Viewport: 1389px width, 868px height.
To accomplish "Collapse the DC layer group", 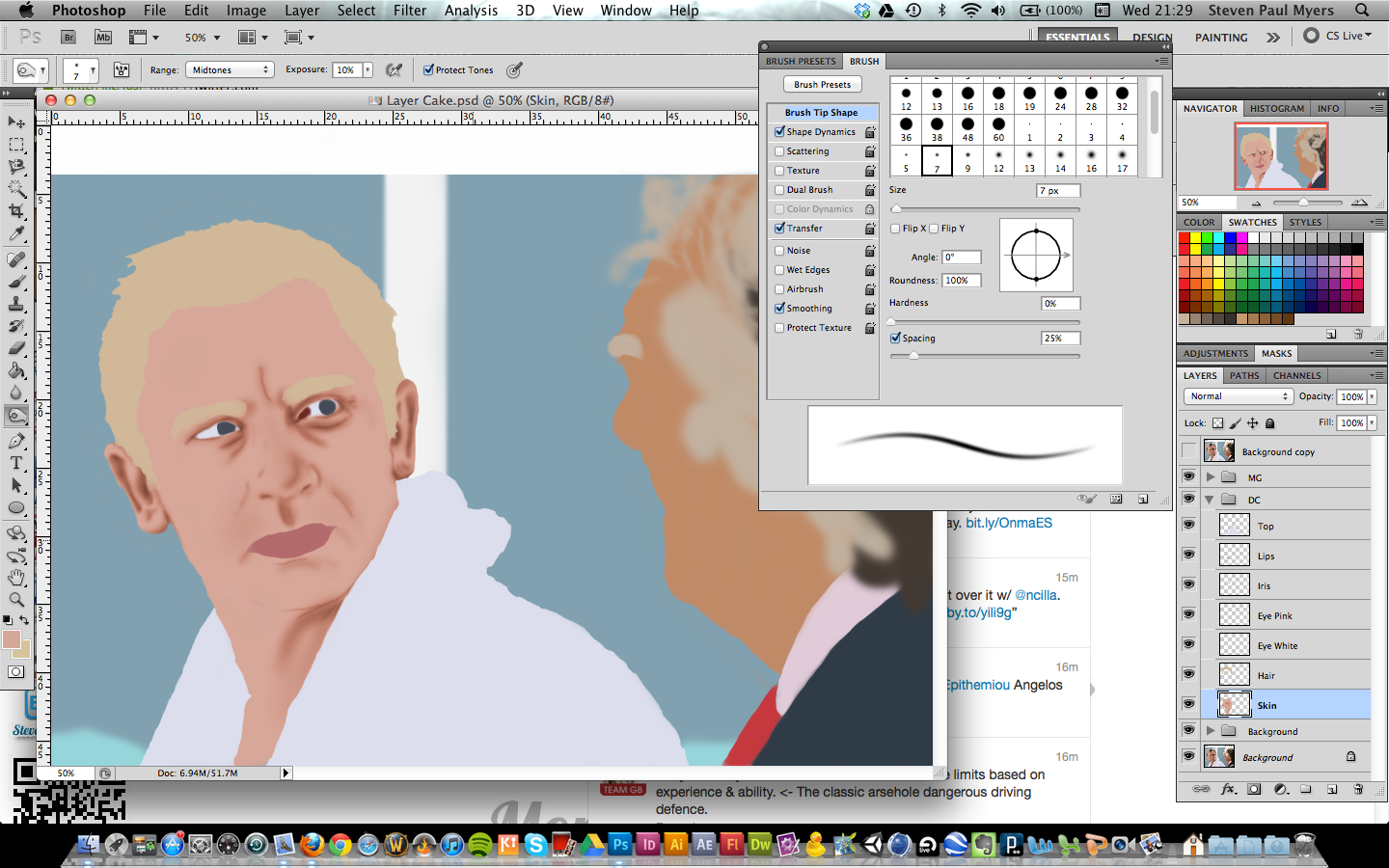I will [x=1210, y=500].
